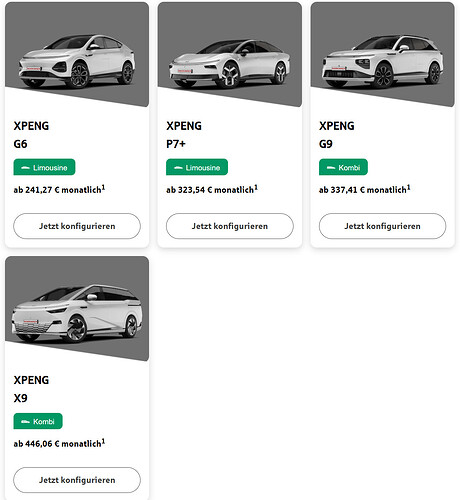
Task: Click footnote on 323,54 € monthly price
Action: click(x=256, y=188)
